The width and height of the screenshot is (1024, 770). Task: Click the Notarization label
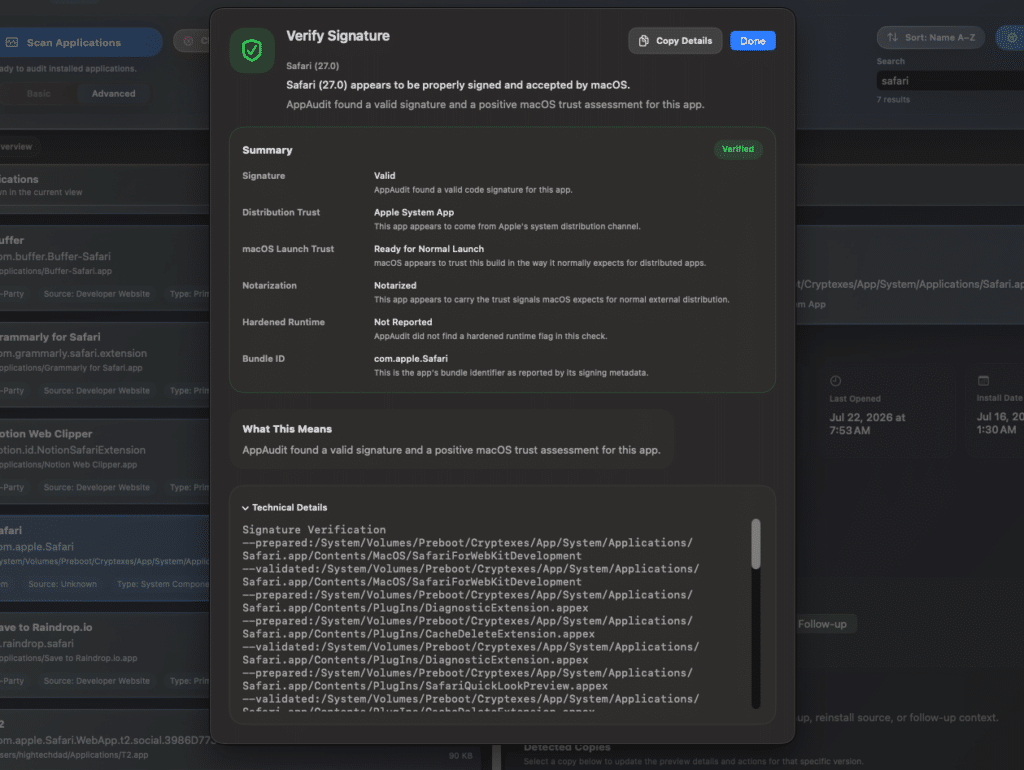click(269, 285)
